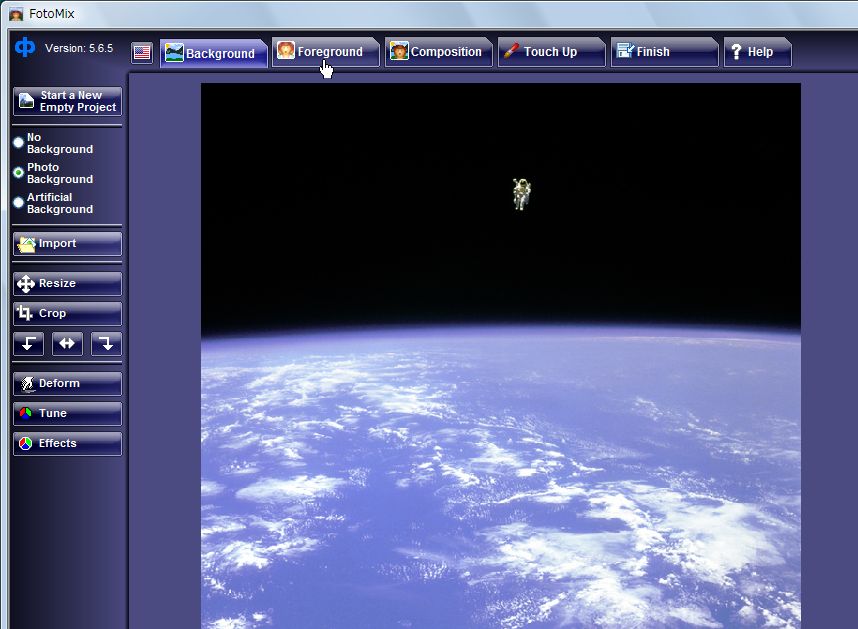
Task: Click the FotoMix title bar app icon
Action: (x=16, y=14)
